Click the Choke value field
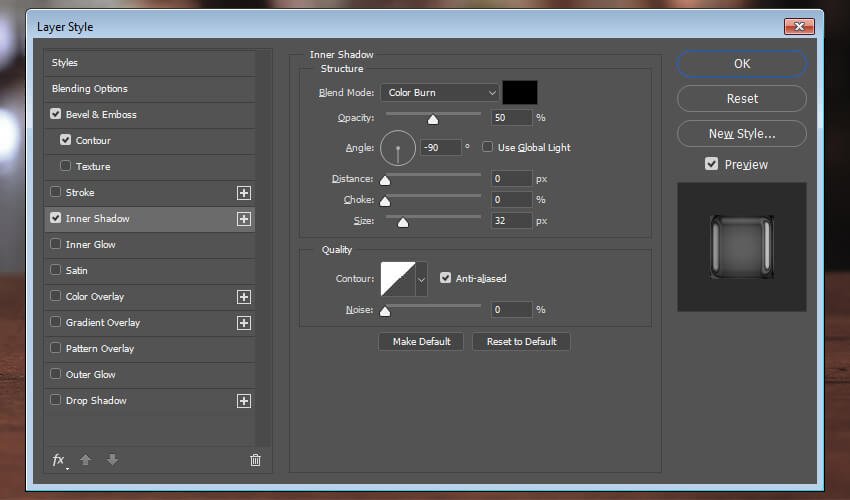 (x=512, y=200)
